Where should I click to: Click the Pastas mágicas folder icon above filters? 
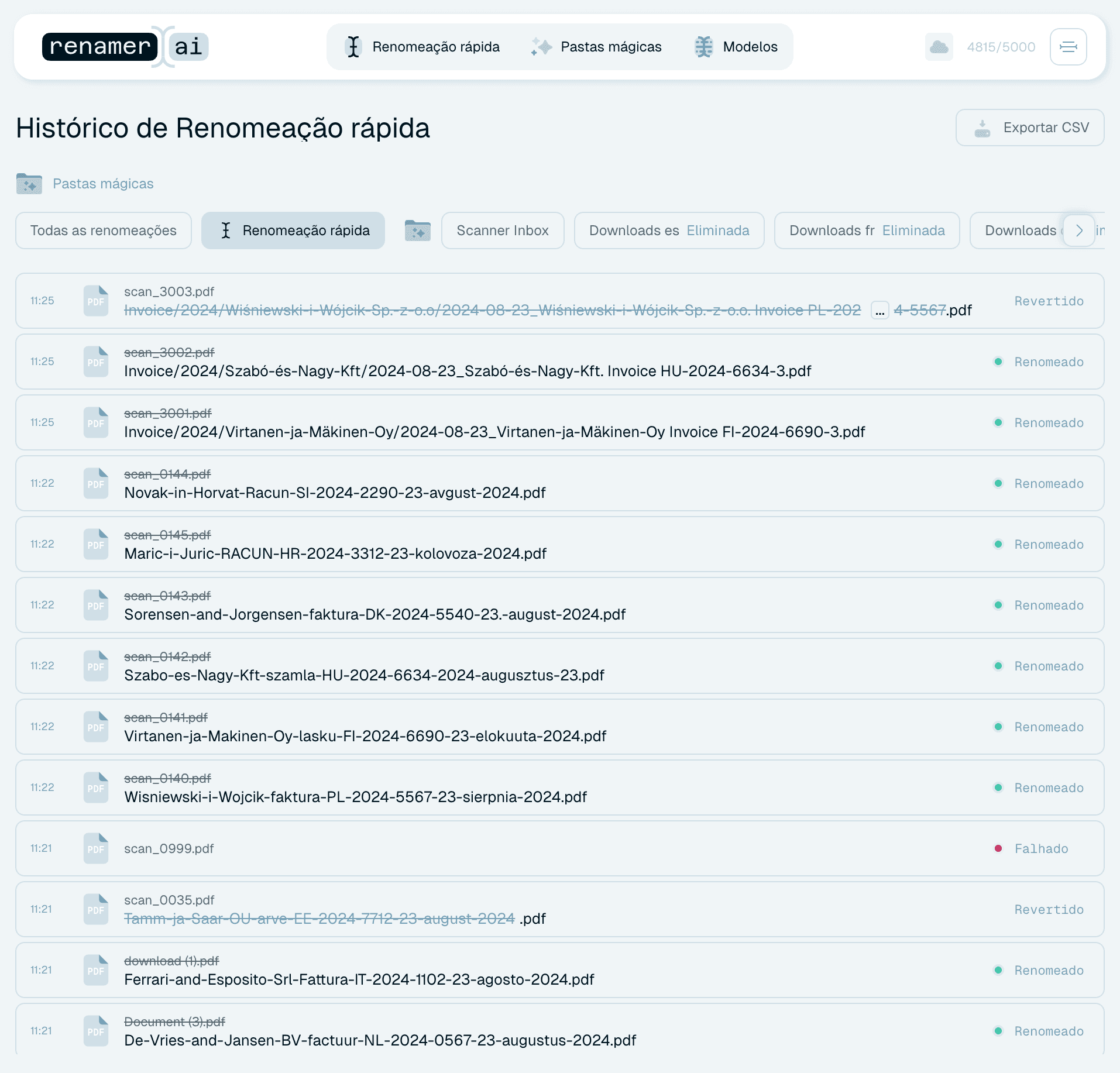[x=29, y=184]
